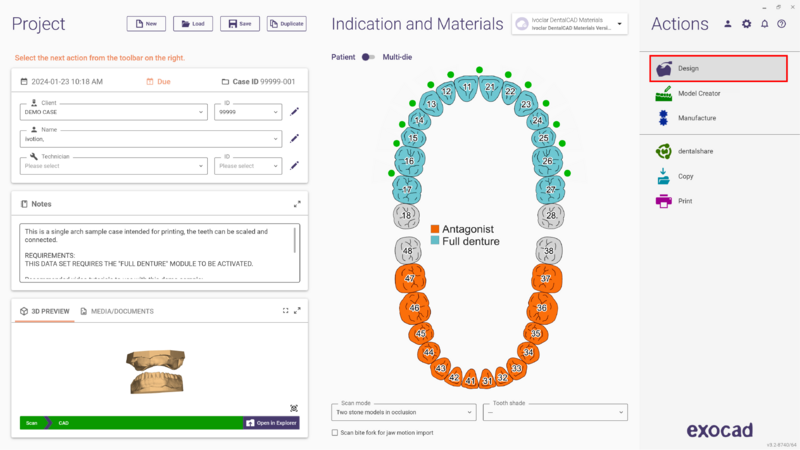
Task: Open the Scan mode dropdown
Action: click(x=404, y=412)
